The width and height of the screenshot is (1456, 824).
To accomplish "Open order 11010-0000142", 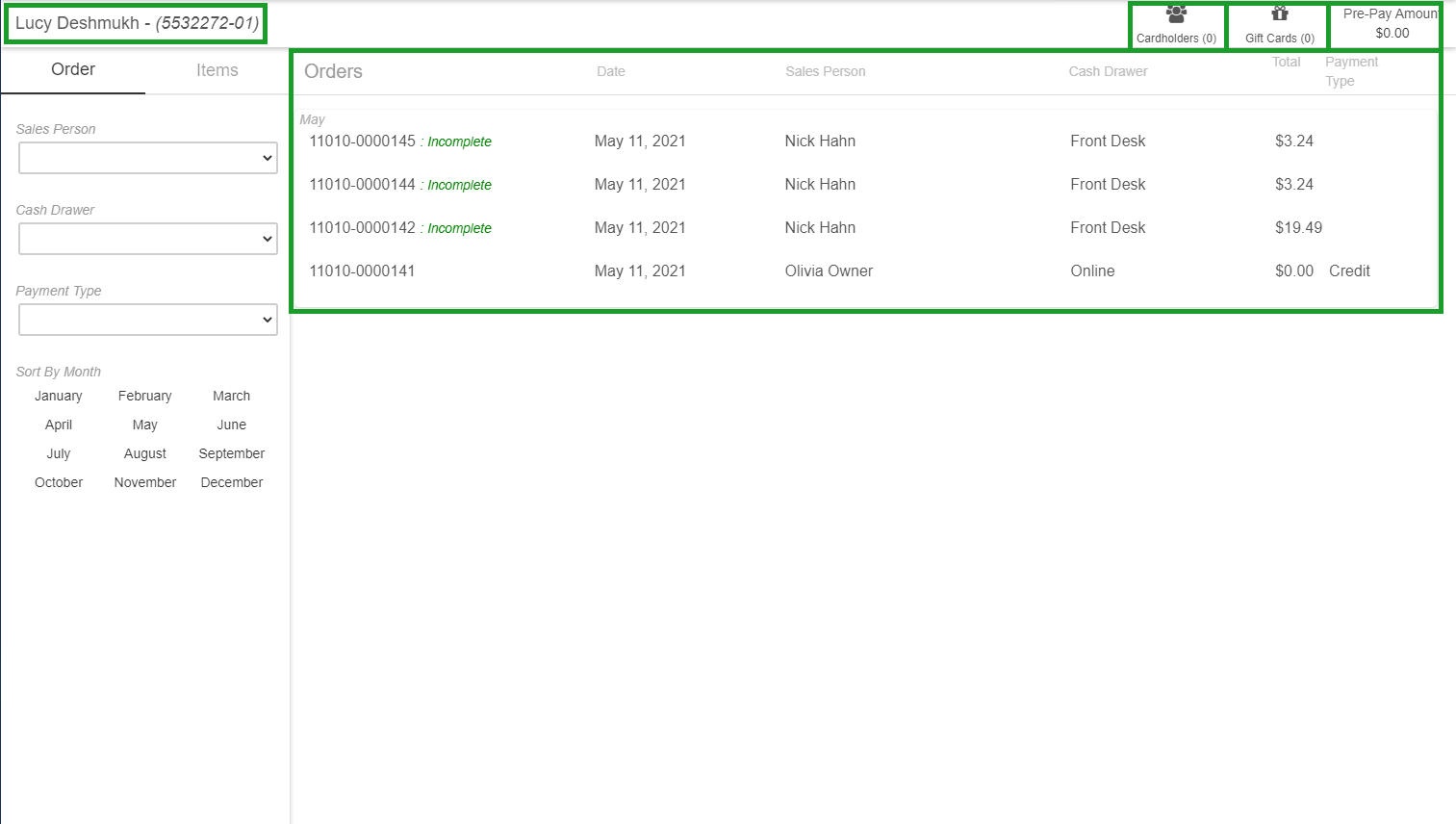I will click(x=362, y=227).
